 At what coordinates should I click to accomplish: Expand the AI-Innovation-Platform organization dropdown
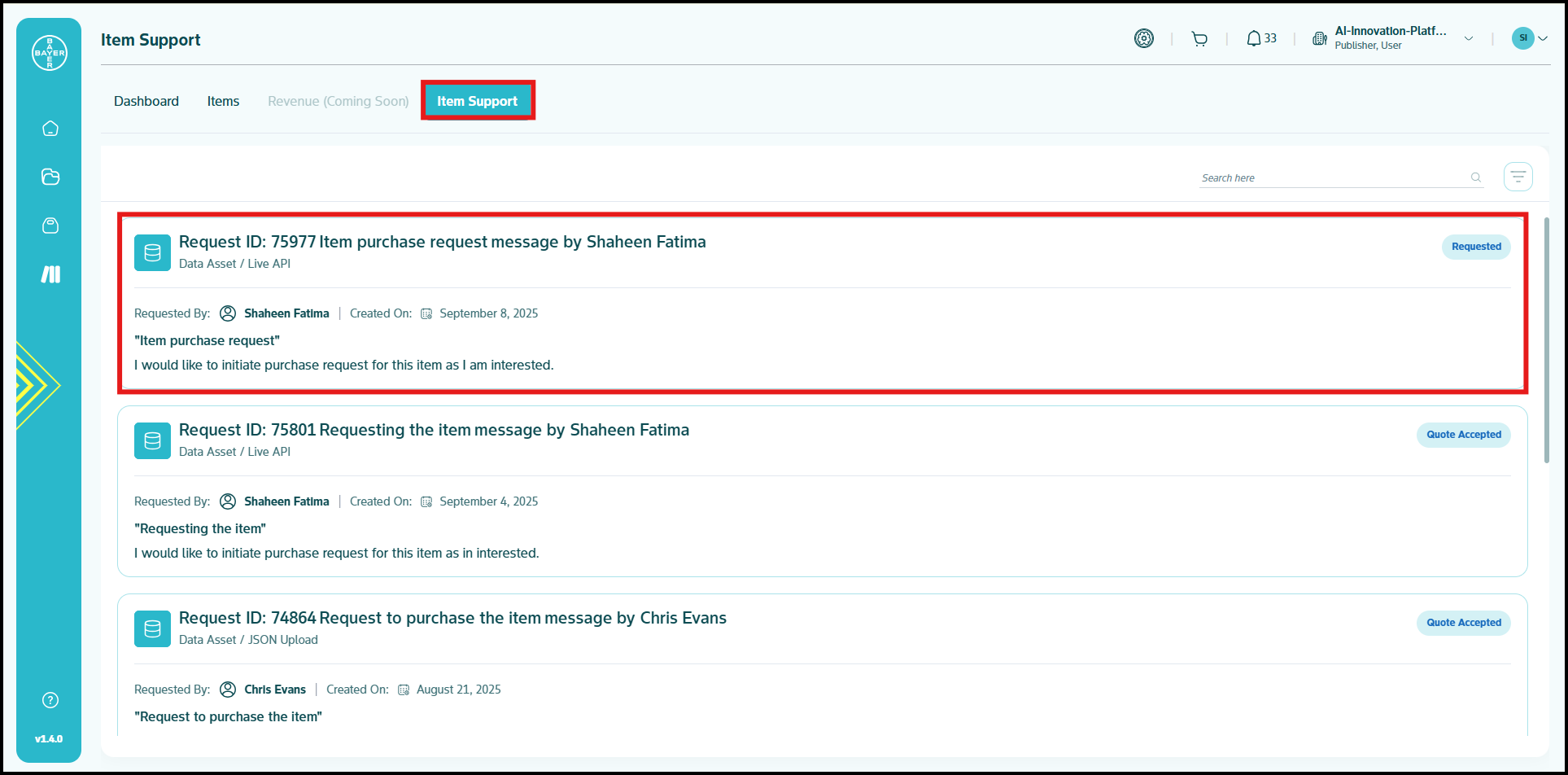click(x=1469, y=38)
